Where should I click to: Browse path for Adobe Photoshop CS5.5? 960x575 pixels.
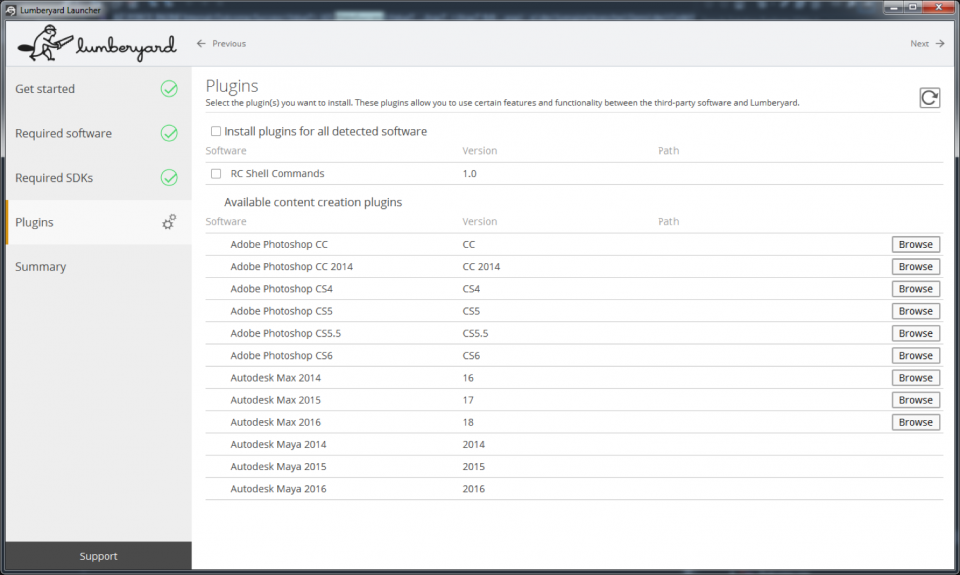click(x=915, y=333)
